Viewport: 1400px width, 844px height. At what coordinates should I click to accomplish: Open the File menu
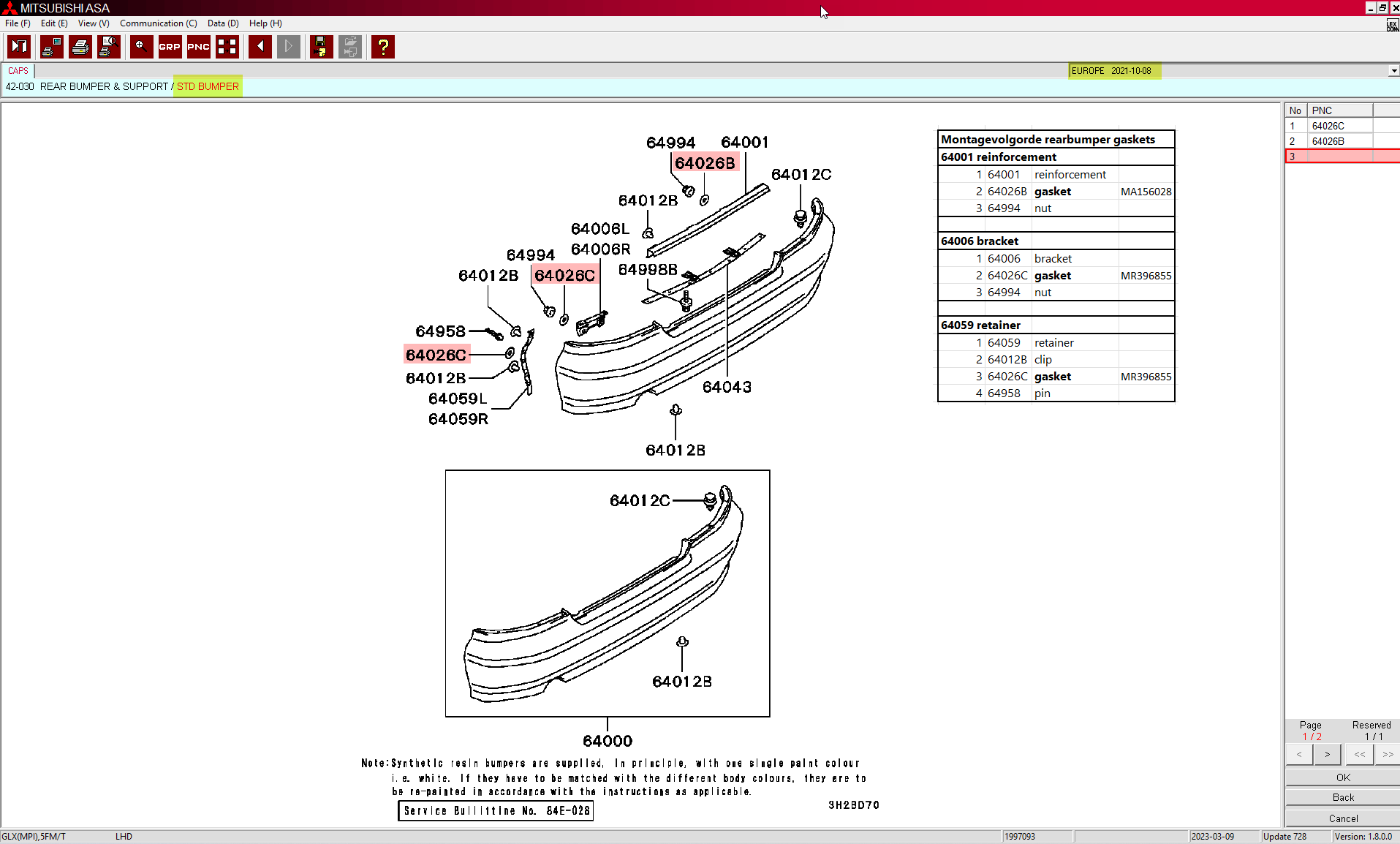[x=18, y=23]
